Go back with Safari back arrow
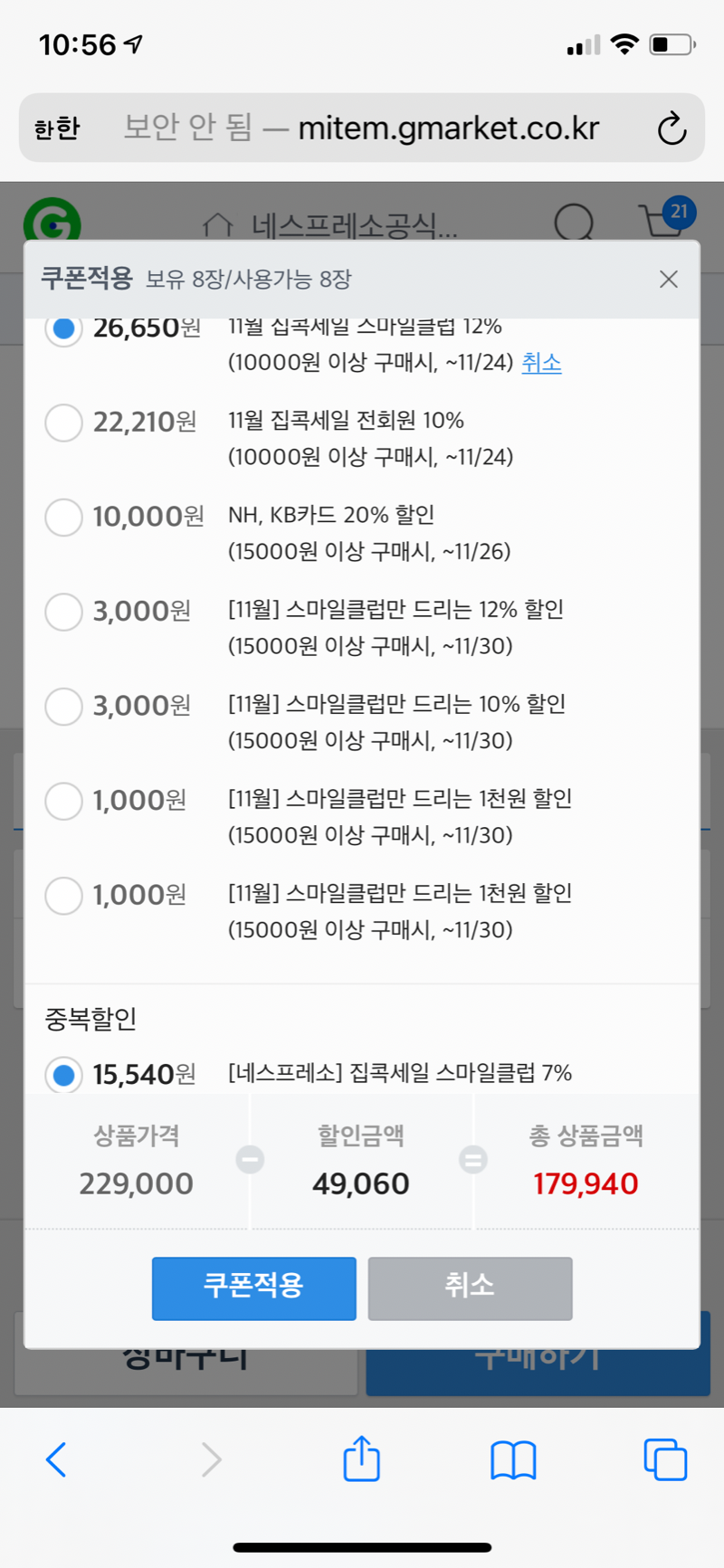Screen dimensions: 724x1568 [56, 1459]
